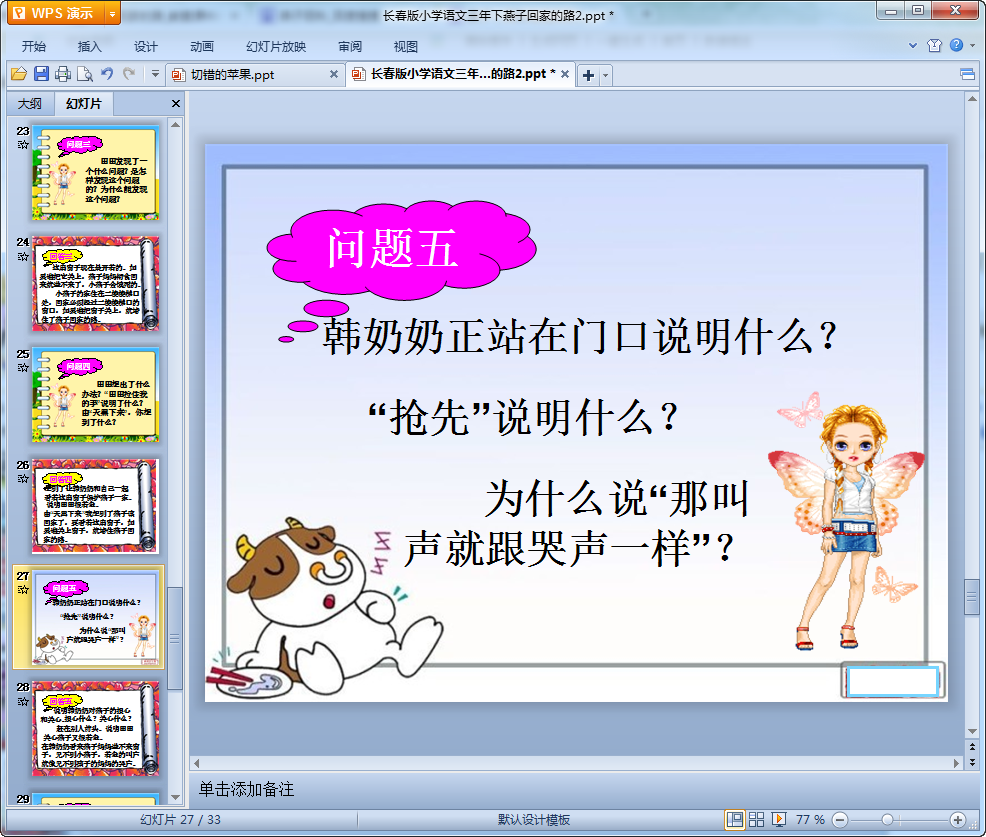Screen dimensions: 986x837
Task: Select slide 25 thumbnail 问题四
Action: coord(96,395)
